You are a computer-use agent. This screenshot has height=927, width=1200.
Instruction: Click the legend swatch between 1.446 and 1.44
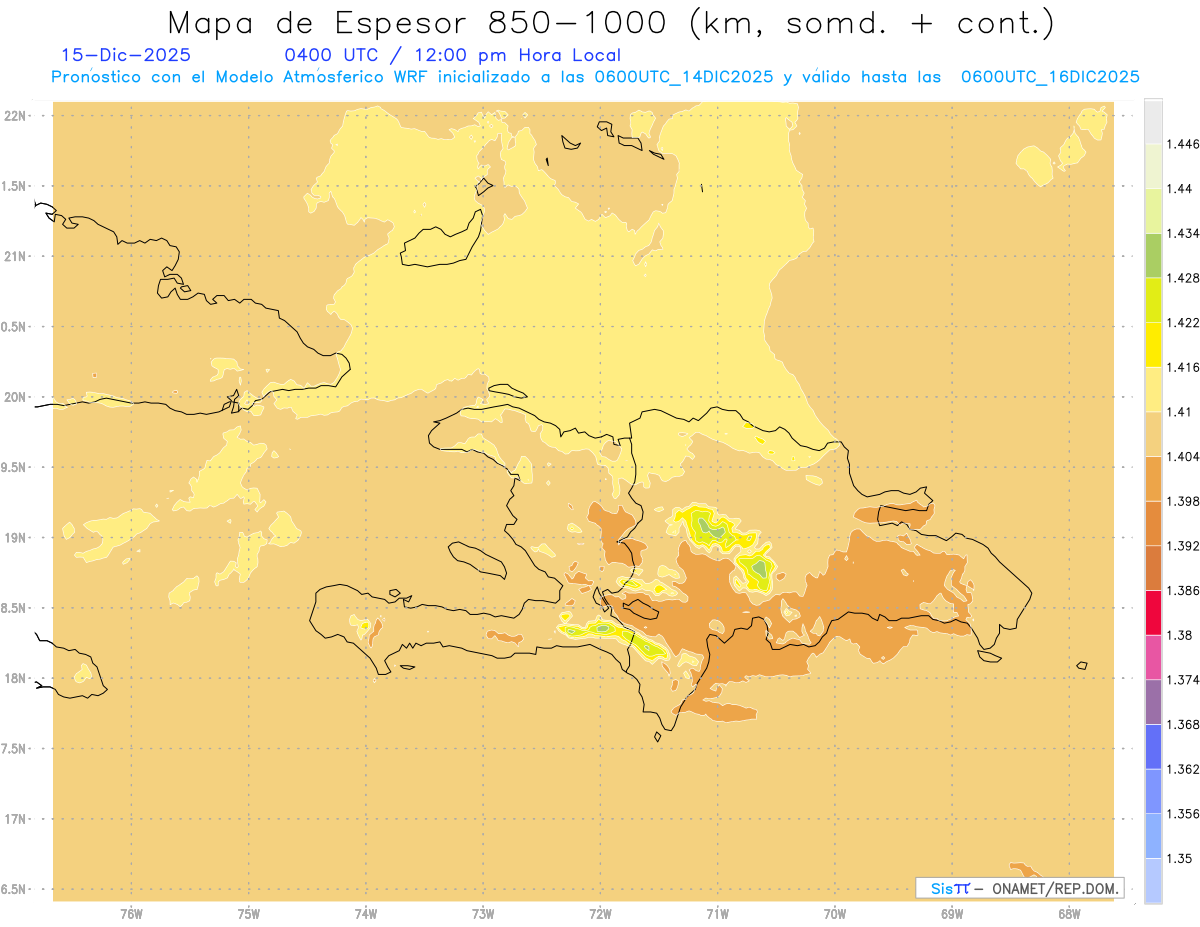tap(1153, 167)
